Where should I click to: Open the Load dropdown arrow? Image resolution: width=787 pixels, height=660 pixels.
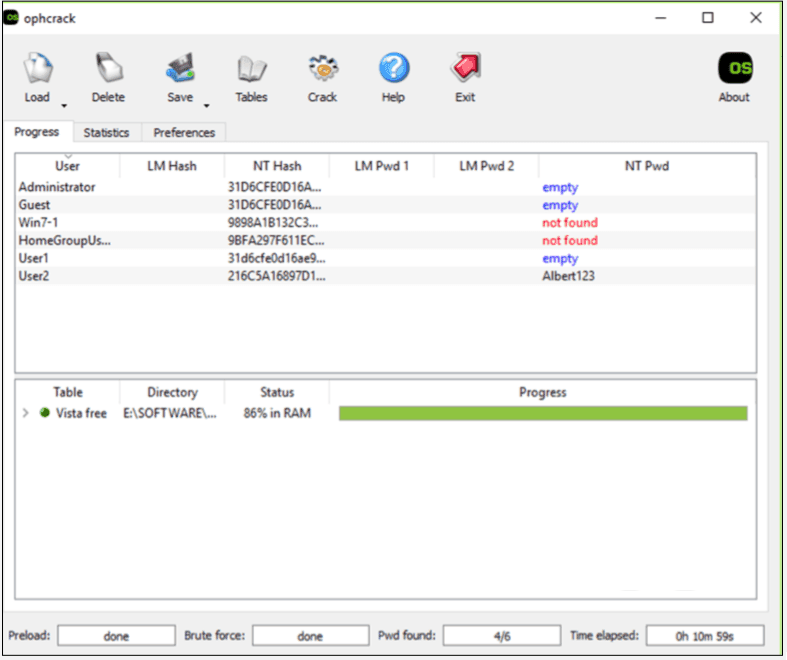point(64,105)
